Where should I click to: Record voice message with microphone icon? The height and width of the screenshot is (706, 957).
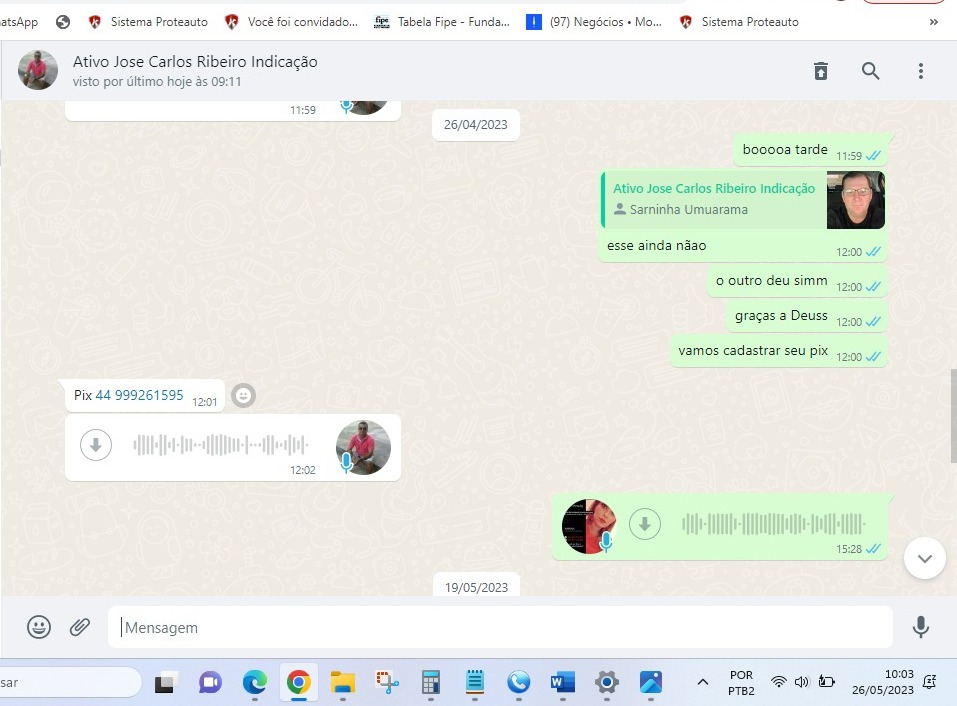click(x=920, y=627)
